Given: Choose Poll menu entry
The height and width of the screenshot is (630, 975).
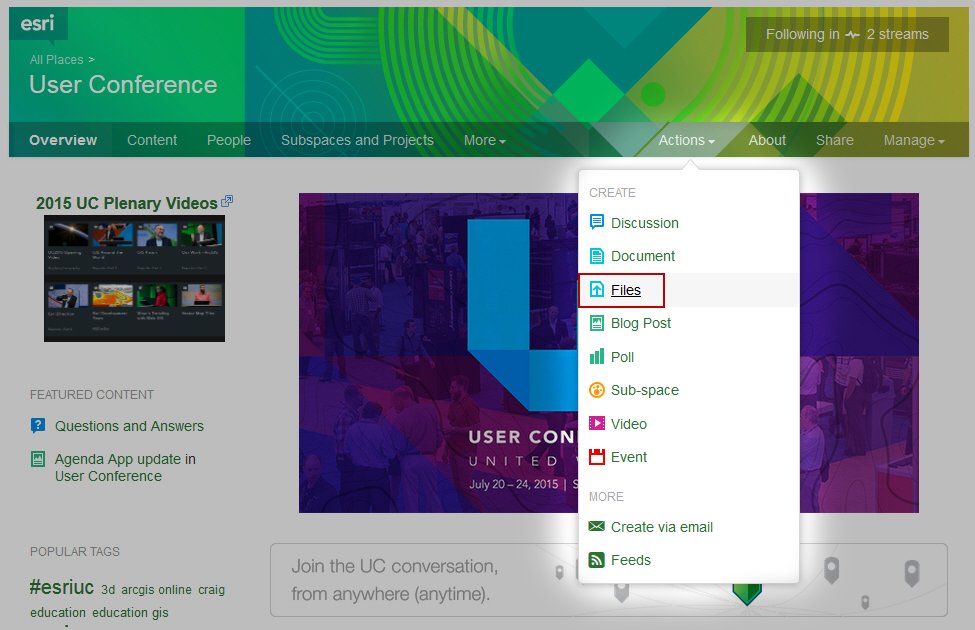Looking at the screenshot, I should click(x=688, y=356).
